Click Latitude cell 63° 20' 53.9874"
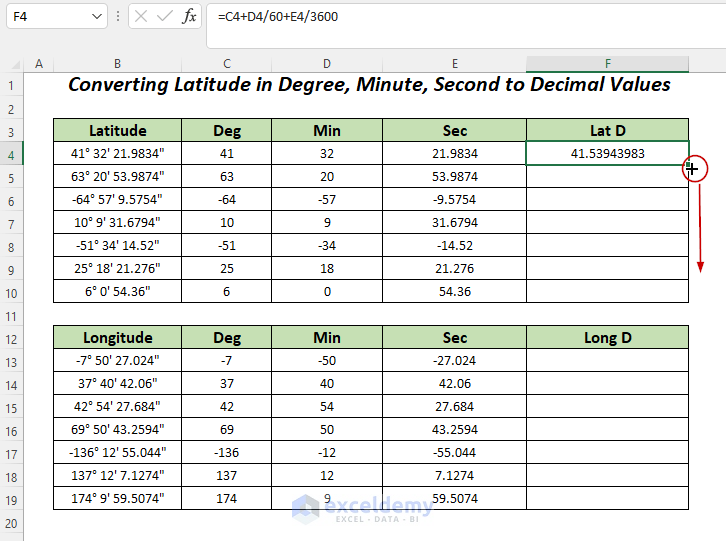The height and width of the screenshot is (541, 726). tap(118, 177)
